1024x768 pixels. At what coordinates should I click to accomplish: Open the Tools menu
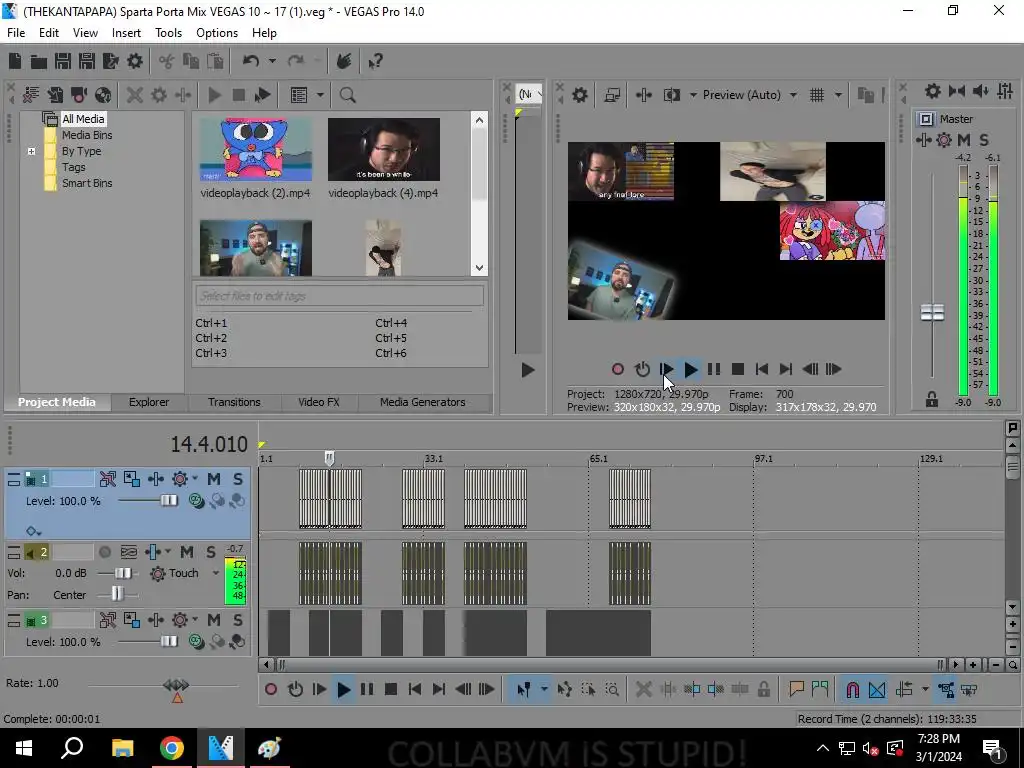click(168, 33)
